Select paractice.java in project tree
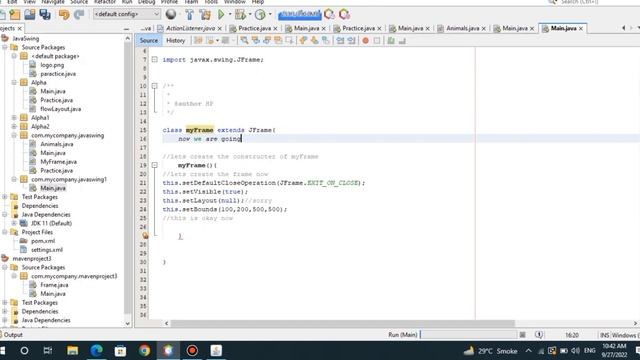This screenshot has height=360, width=640. pyautogui.click(x=58, y=74)
